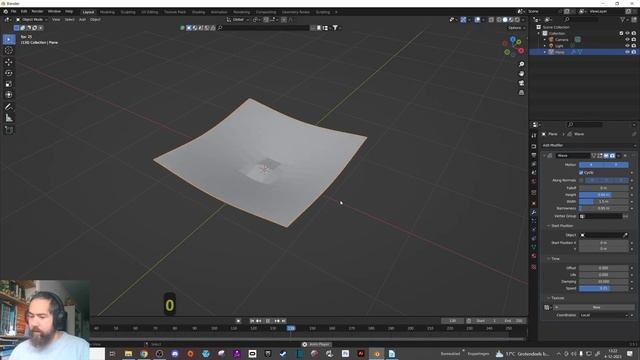Select the Measure tool
640x360 pixels.
(x=9, y=118)
